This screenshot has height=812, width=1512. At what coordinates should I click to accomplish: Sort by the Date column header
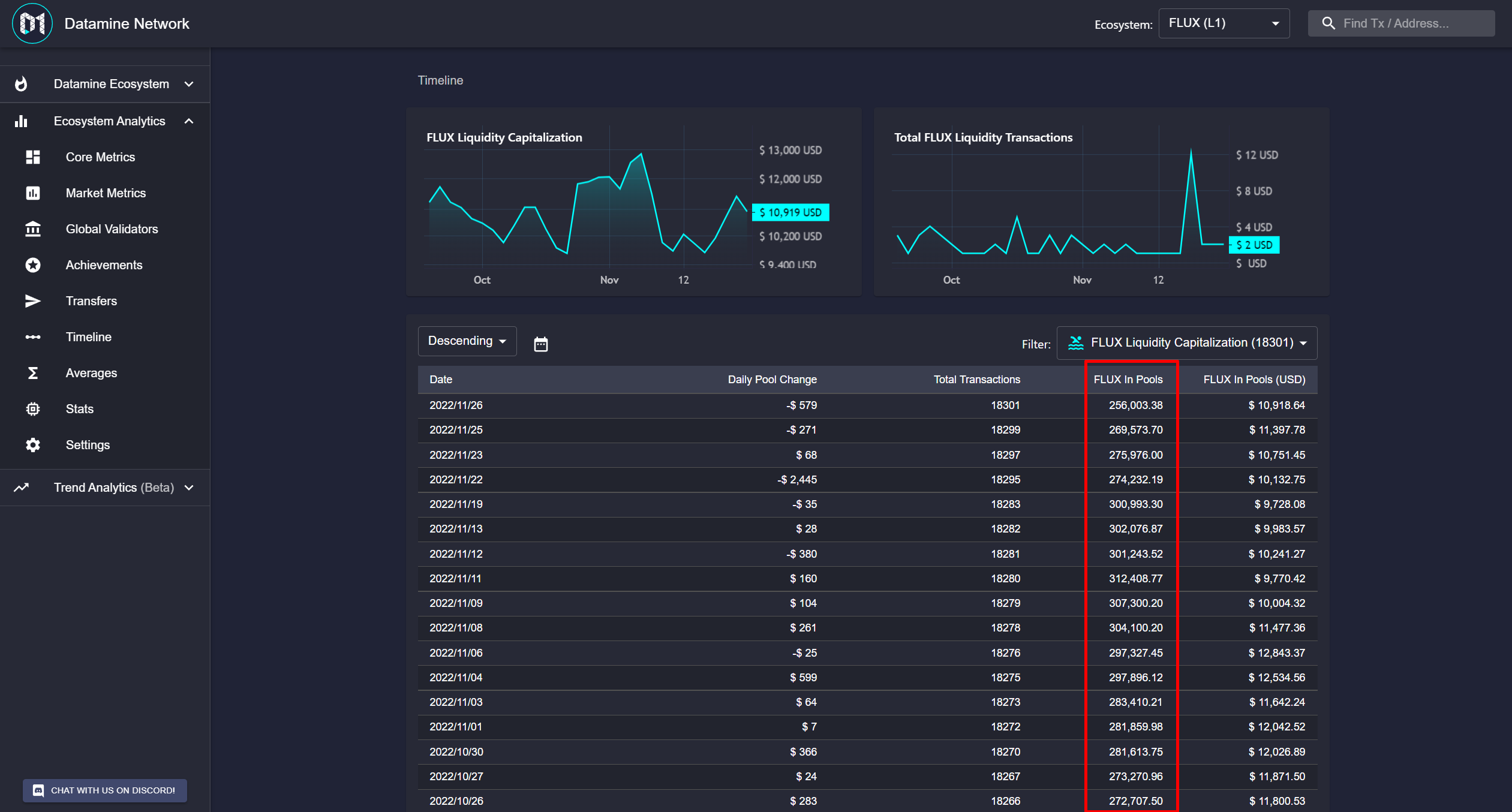coord(441,380)
